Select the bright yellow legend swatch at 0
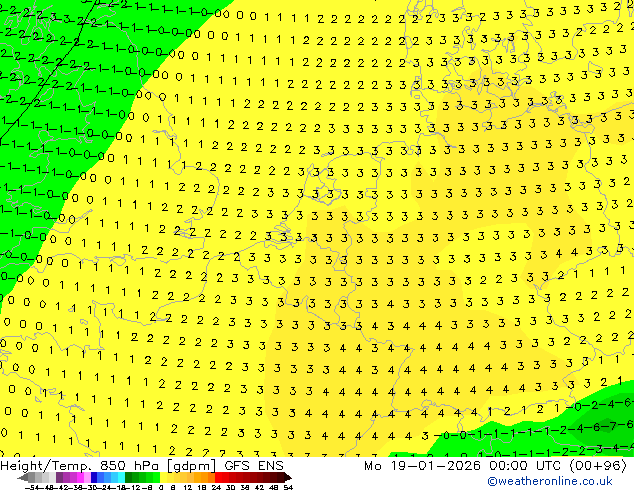 pos(163,477)
